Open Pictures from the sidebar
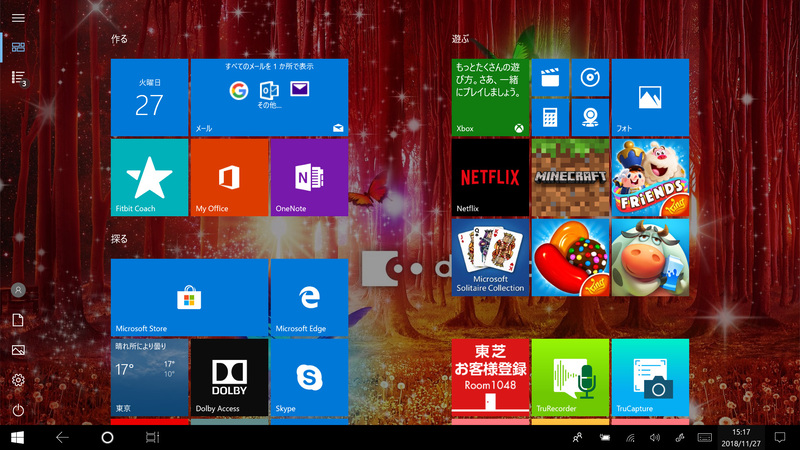The width and height of the screenshot is (800, 450). (x=18, y=350)
